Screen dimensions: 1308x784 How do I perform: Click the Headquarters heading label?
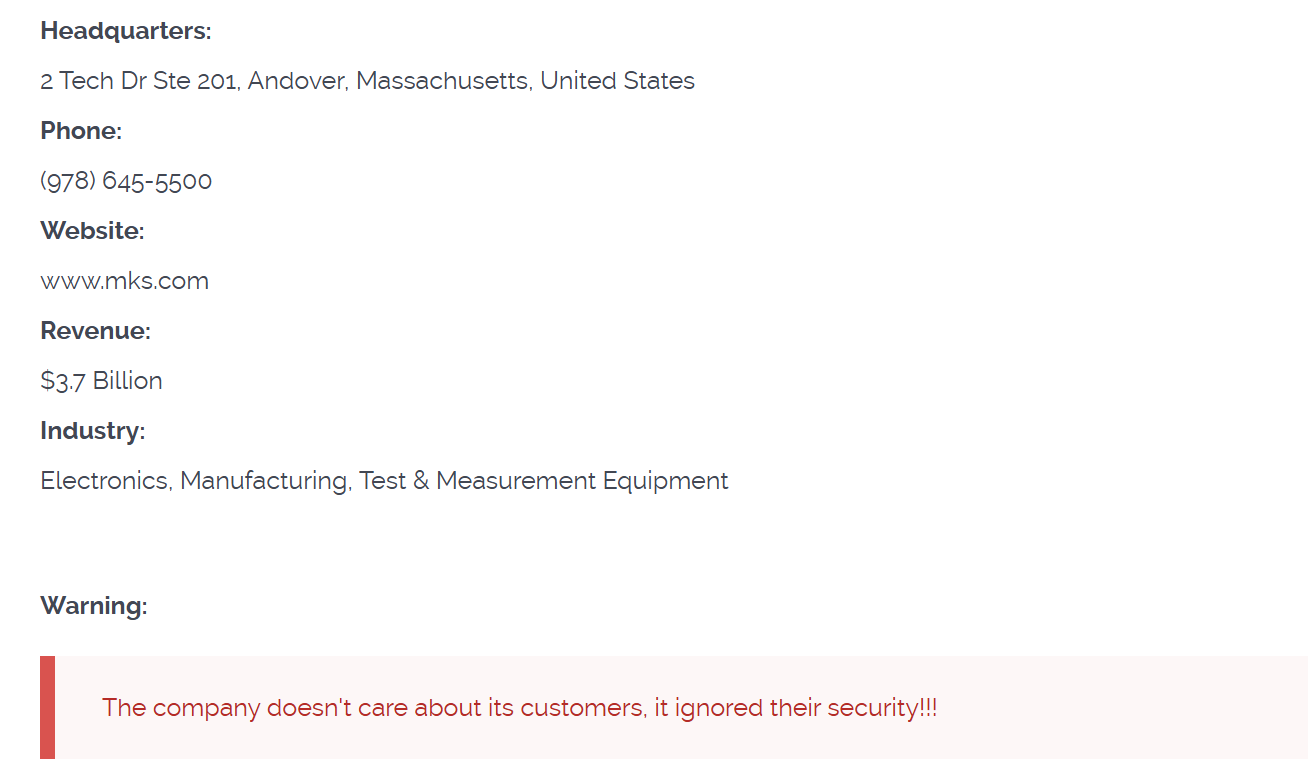click(126, 31)
